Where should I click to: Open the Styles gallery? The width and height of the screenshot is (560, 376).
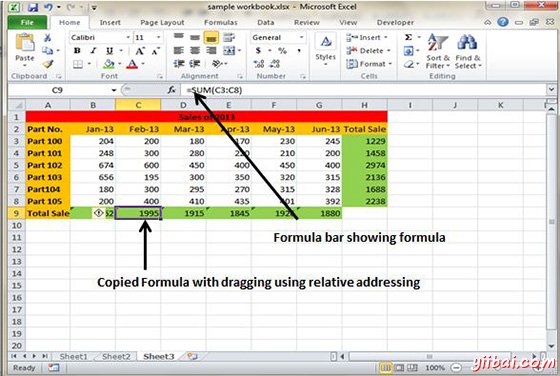(x=325, y=50)
